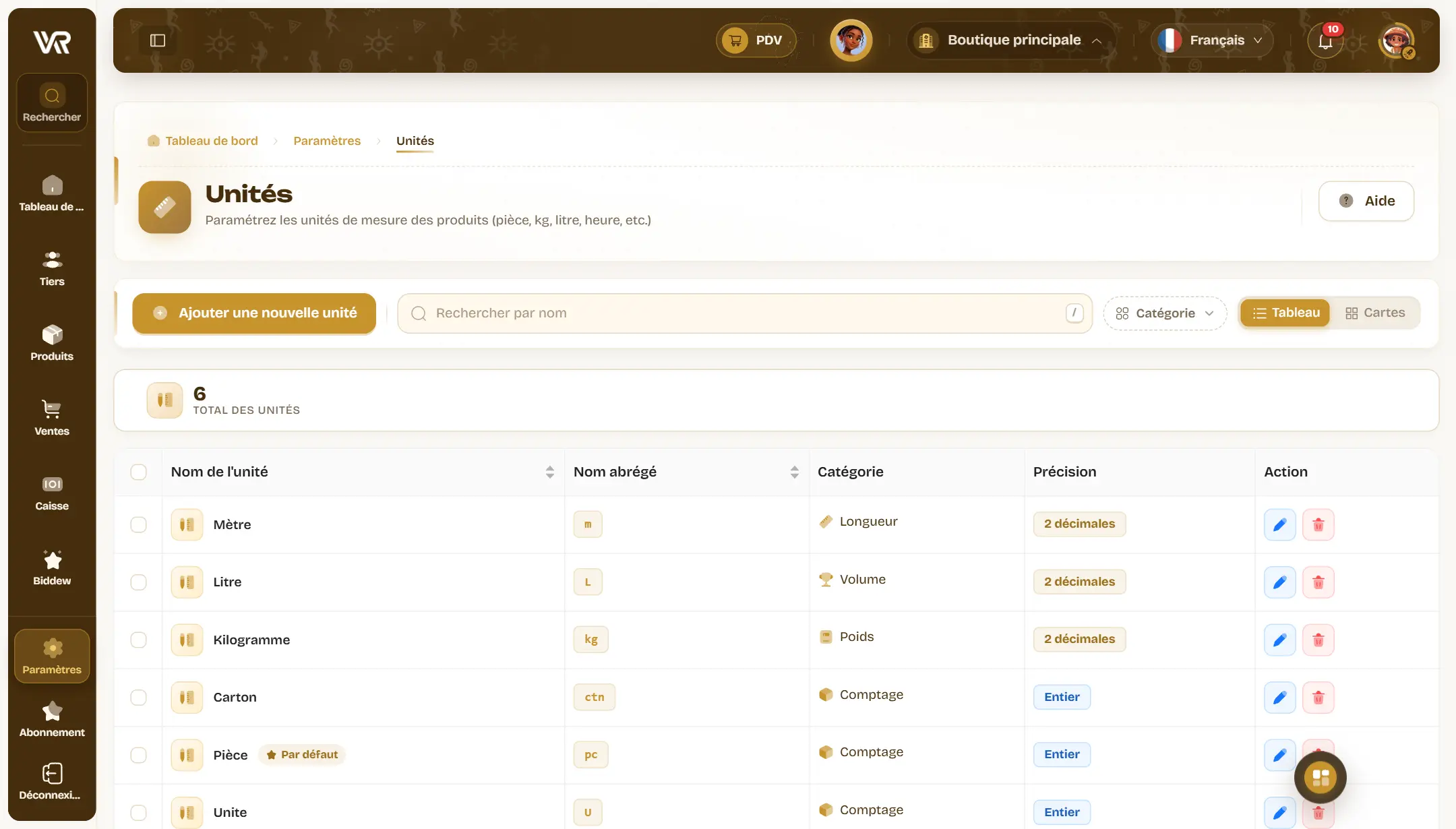Screen dimensions: 1456x829
Task: Open Biddew section in sidebar
Action: point(52,568)
